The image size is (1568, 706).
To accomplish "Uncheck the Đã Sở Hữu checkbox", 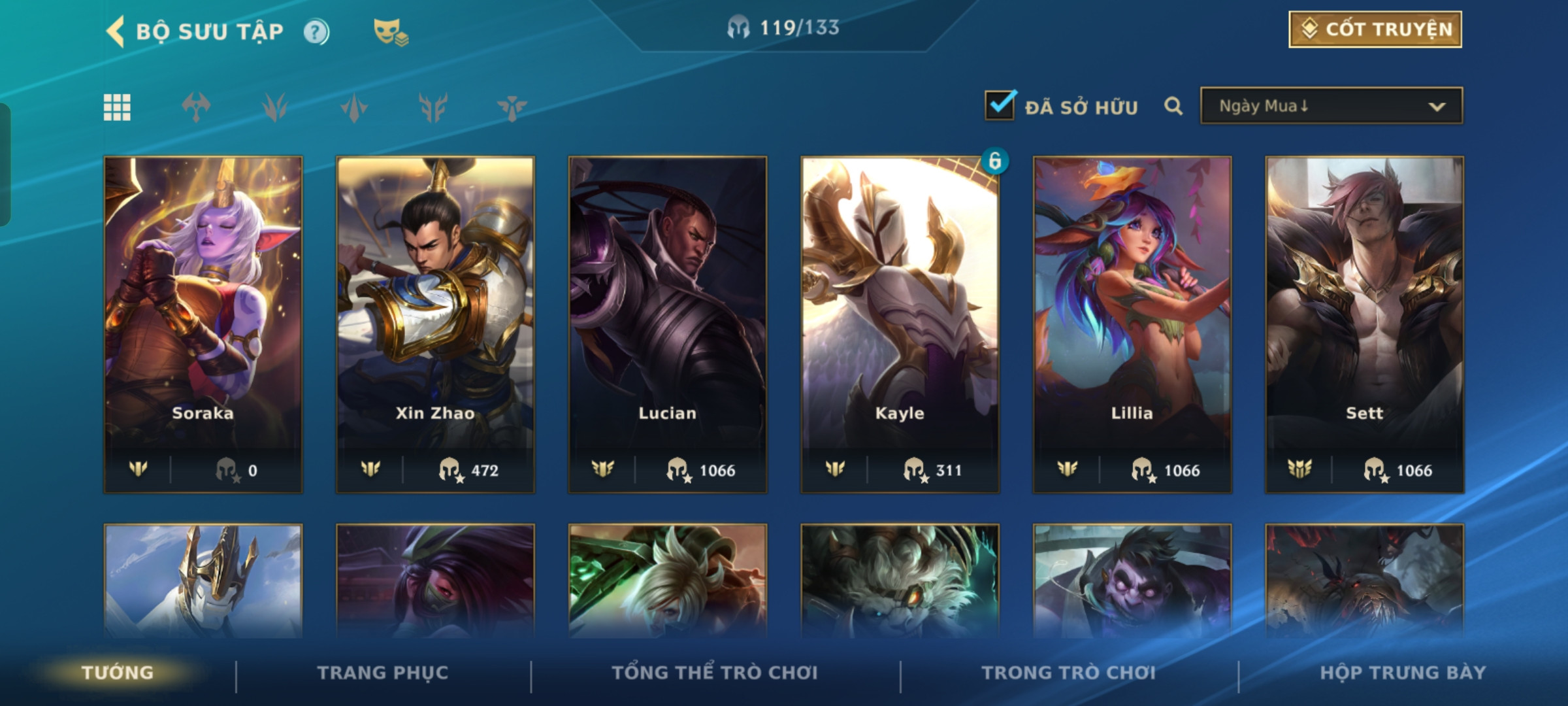I will (x=1000, y=105).
